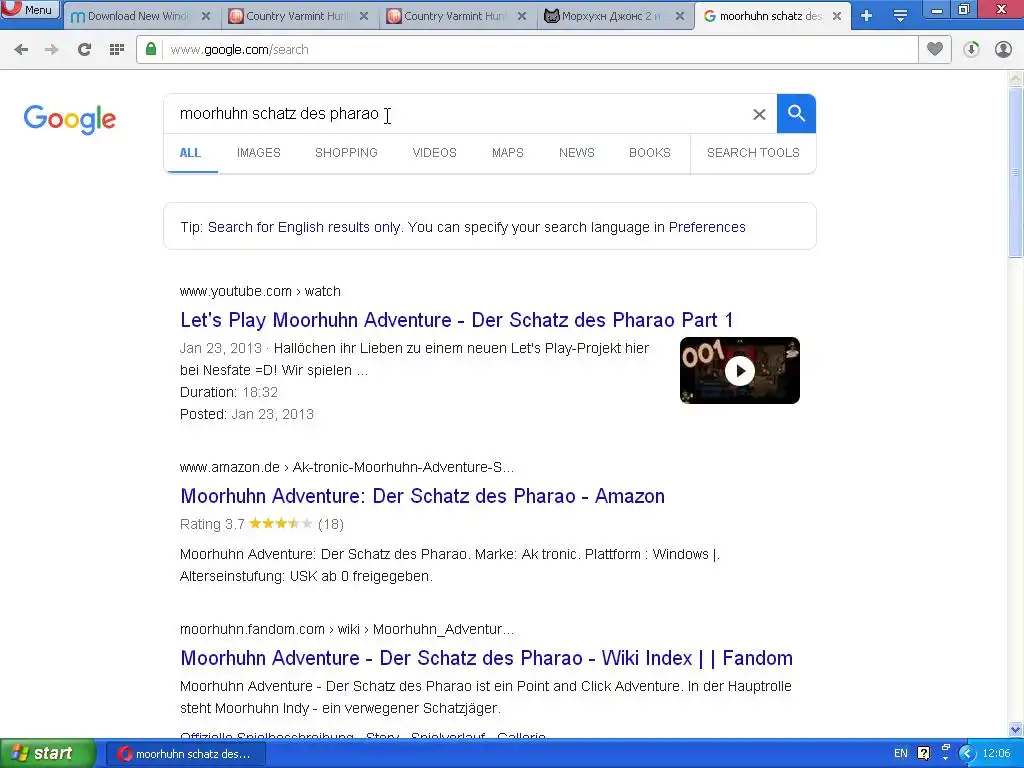Viewport: 1024px width, 768px height.
Task: Open the Windows start button
Action: (x=47, y=754)
